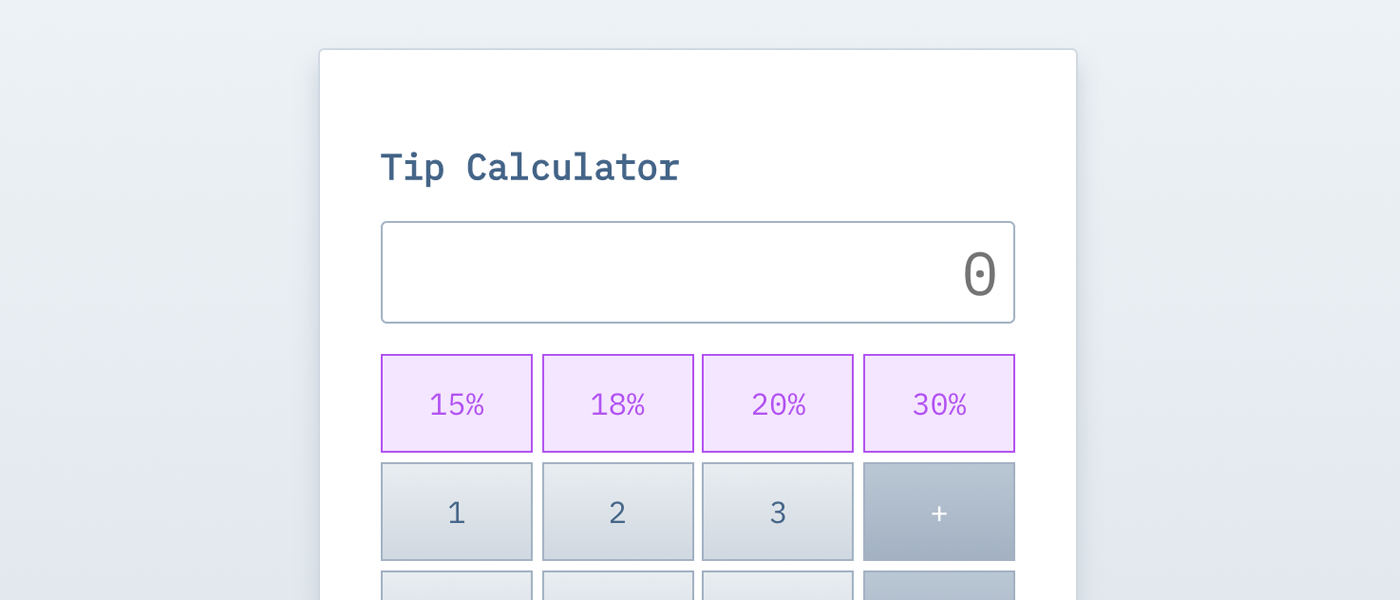The width and height of the screenshot is (1400, 600).
Task: Click the plus operator button
Action: tap(939, 511)
